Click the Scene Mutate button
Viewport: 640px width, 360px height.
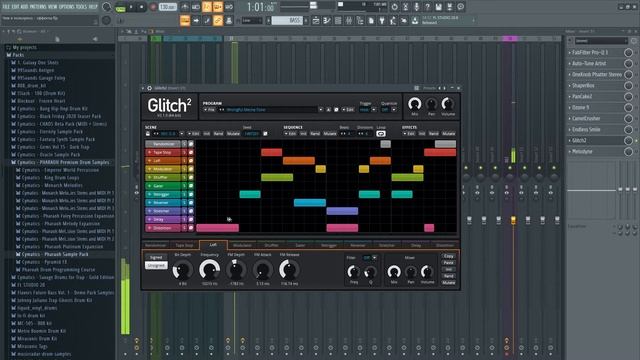(x=233, y=134)
